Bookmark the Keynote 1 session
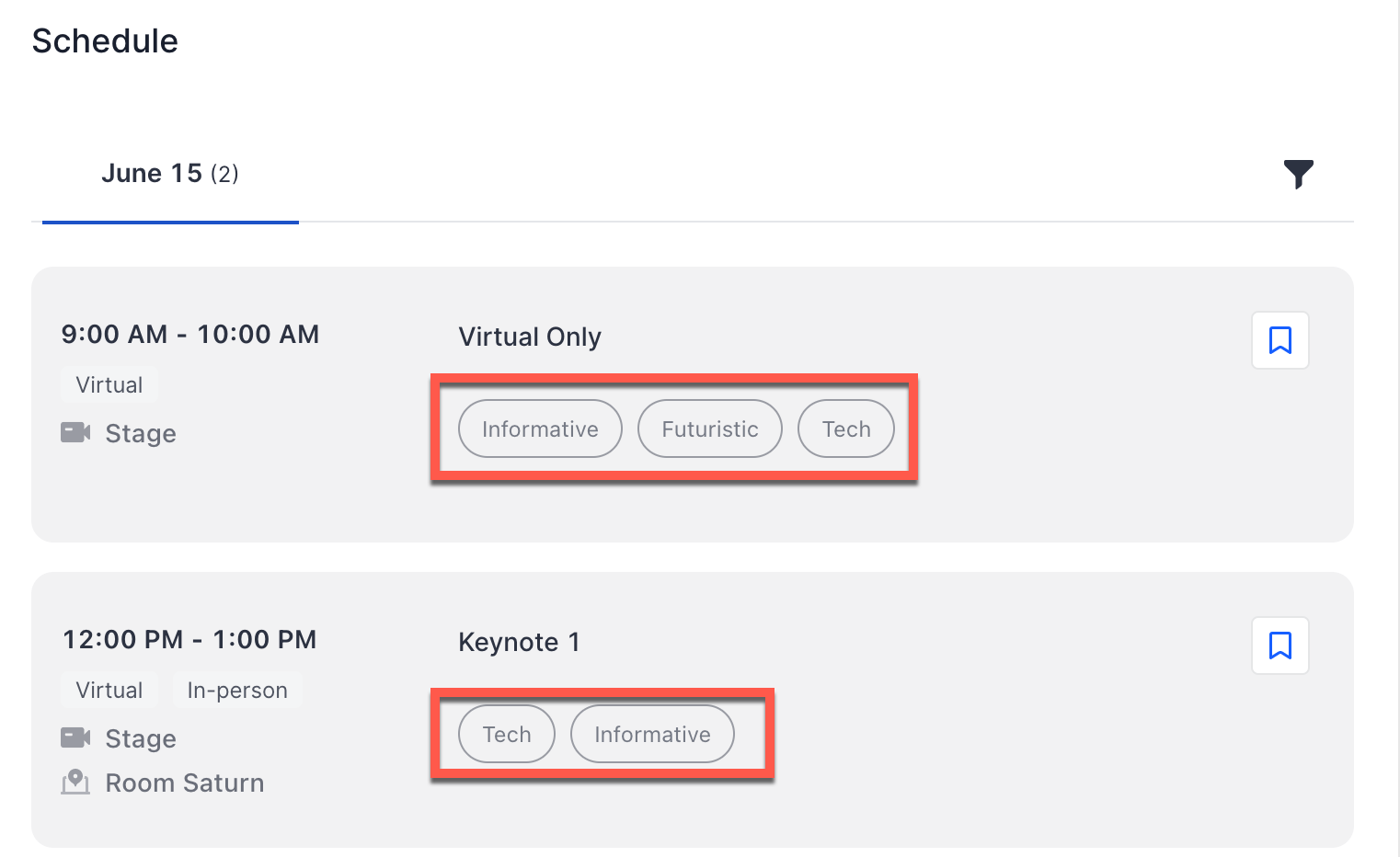 click(1280, 646)
